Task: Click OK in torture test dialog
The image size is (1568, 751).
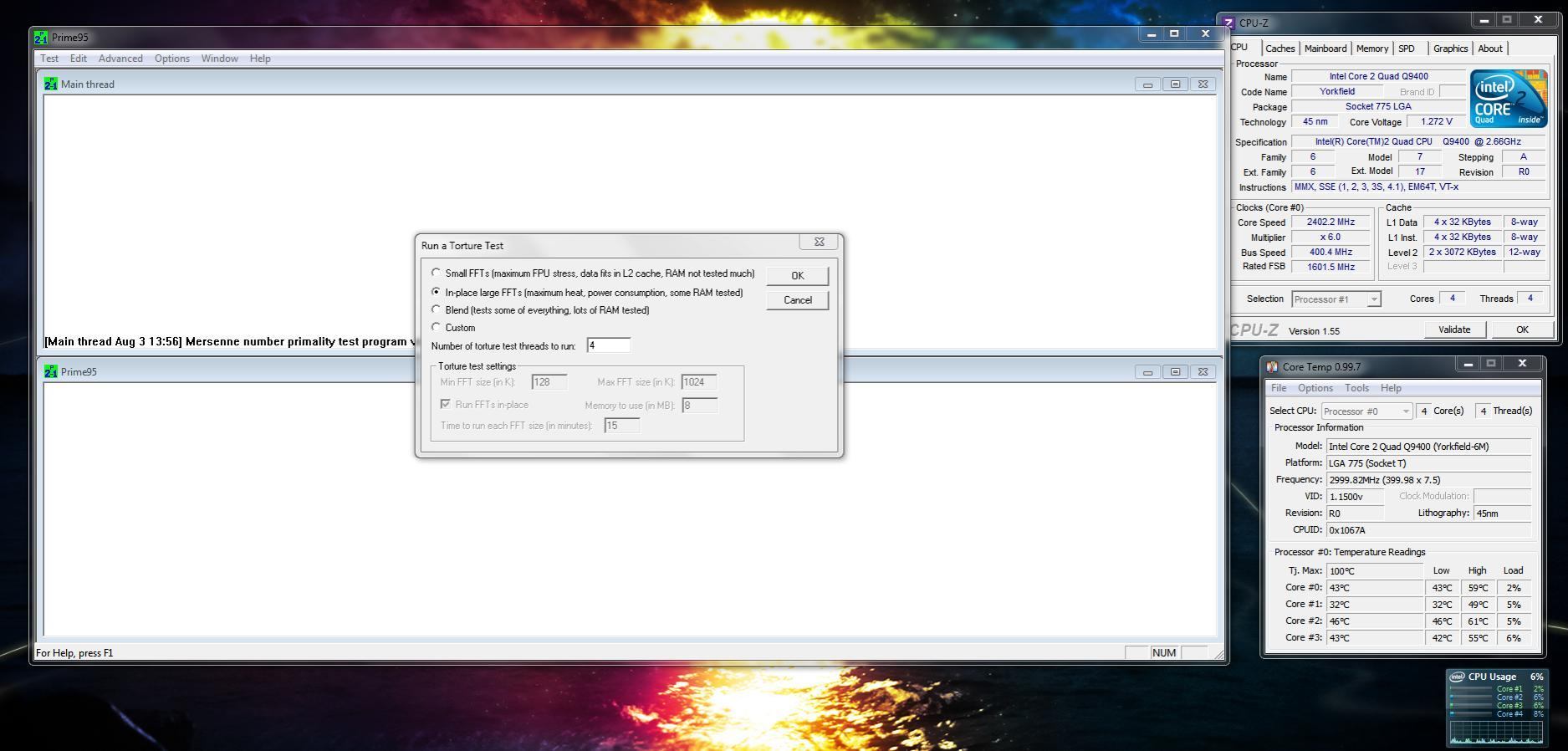Action: (798, 276)
